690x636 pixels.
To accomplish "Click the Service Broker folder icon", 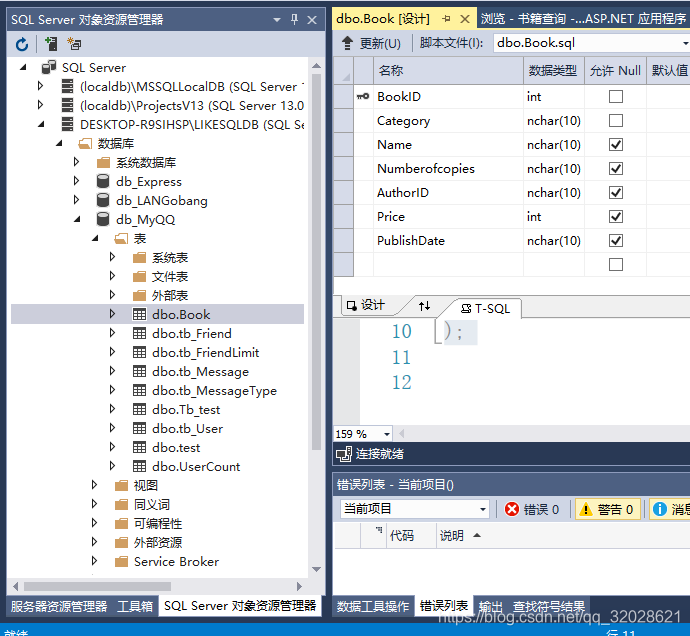I will (x=121, y=561).
